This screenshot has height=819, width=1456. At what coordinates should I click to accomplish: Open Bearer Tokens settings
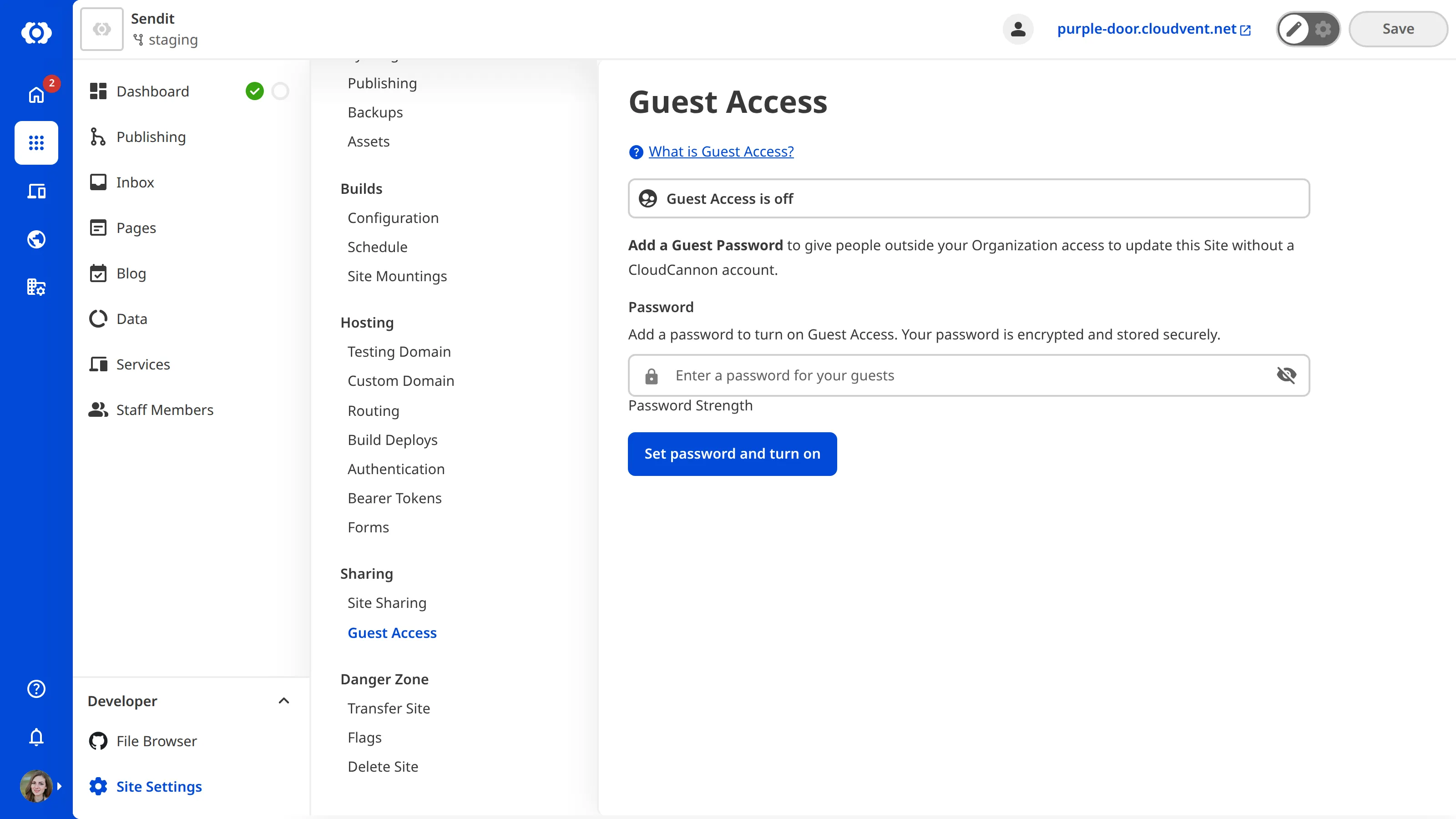point(394,499)
